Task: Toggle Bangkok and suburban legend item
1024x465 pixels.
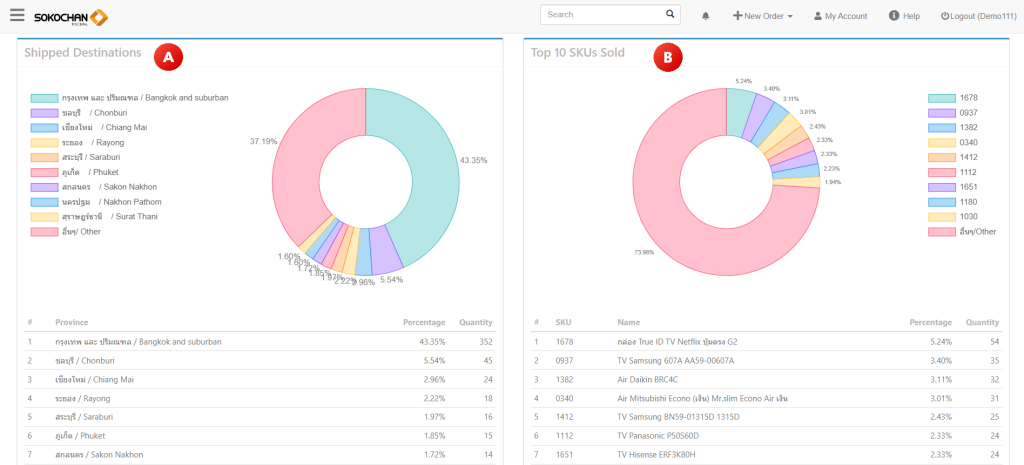Action: point(129,98)
